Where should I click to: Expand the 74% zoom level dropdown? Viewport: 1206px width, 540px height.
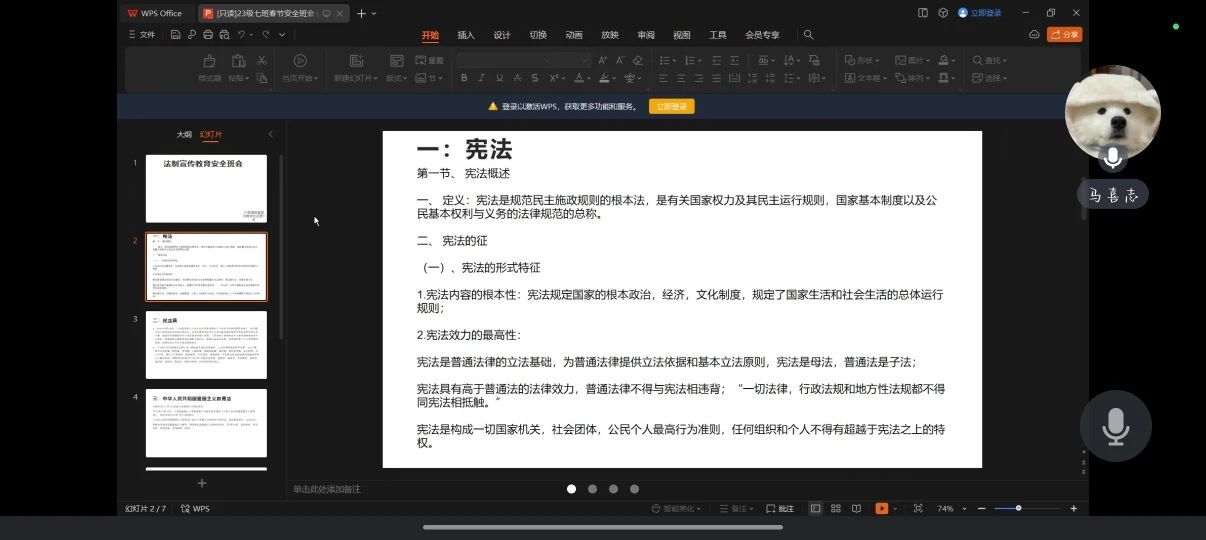pyautogui.click(x=964, y=509)
